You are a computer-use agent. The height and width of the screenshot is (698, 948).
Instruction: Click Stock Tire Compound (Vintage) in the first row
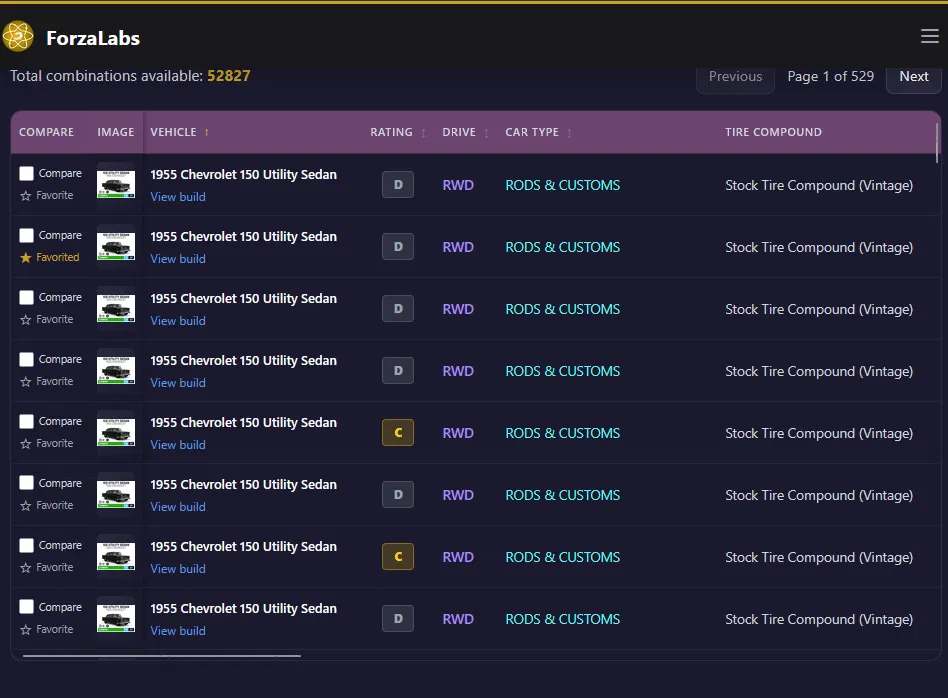pyautogui.click(x=819, y=185)
